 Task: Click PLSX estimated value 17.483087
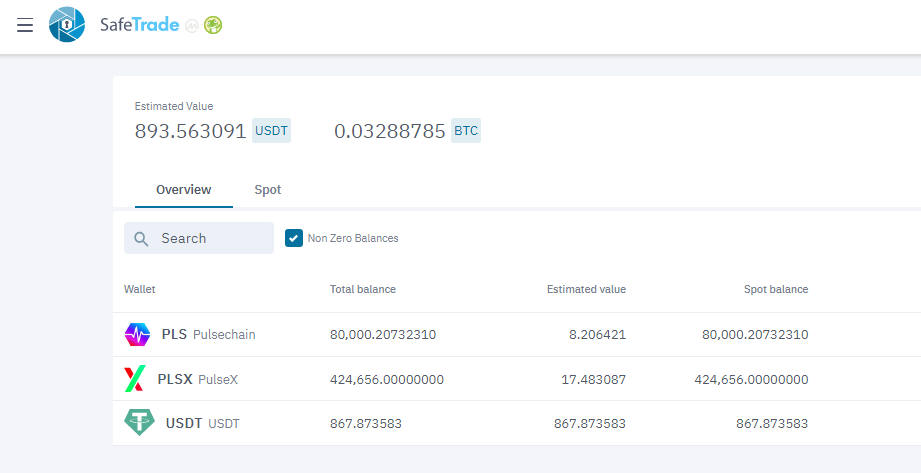click(594, 379)
